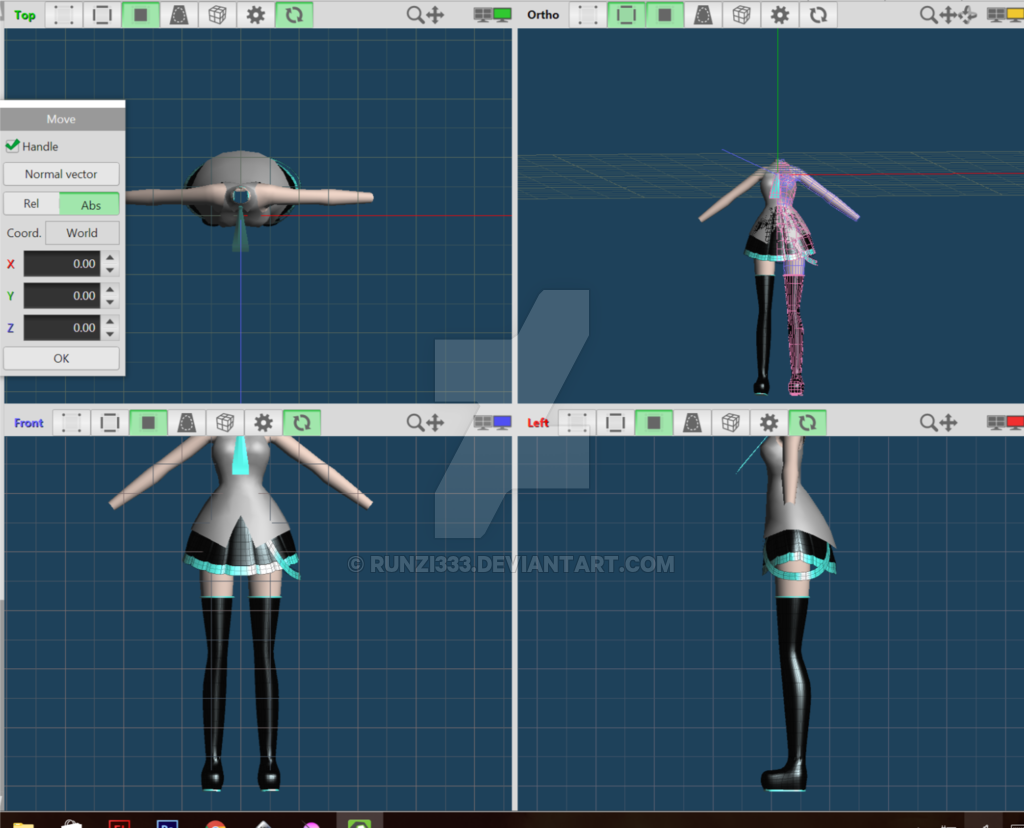1024x828 pixels.
Task: Click the Normal vector button
Action: [61, 174]
